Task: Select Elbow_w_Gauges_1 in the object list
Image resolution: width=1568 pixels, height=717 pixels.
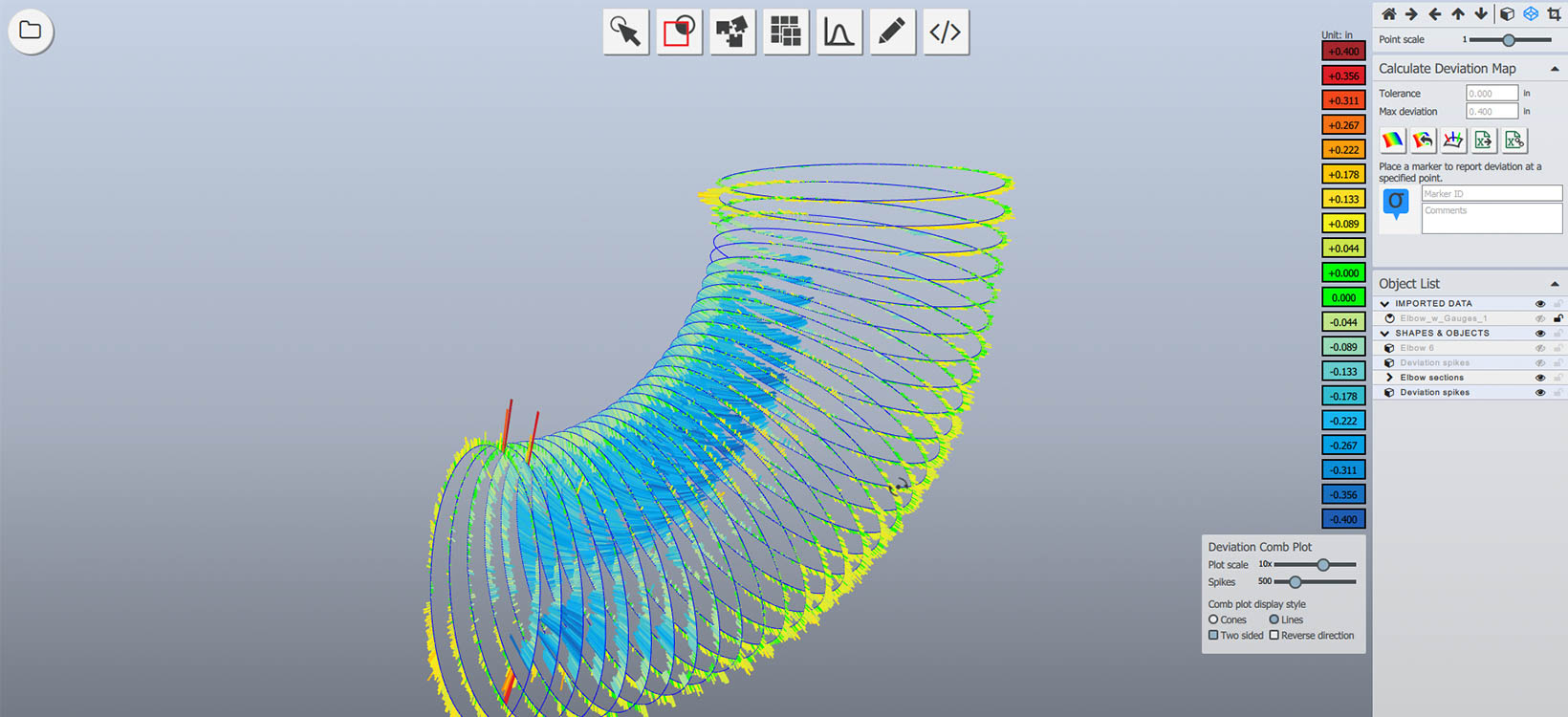Action: pyautogui.click(x=1443, y=318)
